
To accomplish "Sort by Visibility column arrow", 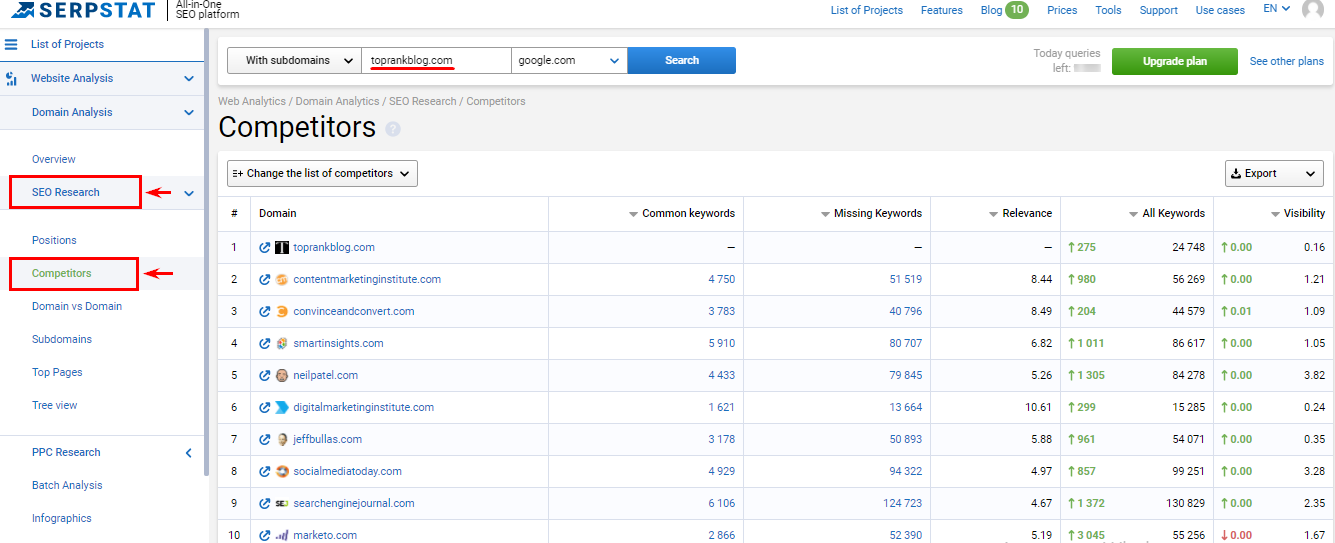I will tap(1276, 214).
